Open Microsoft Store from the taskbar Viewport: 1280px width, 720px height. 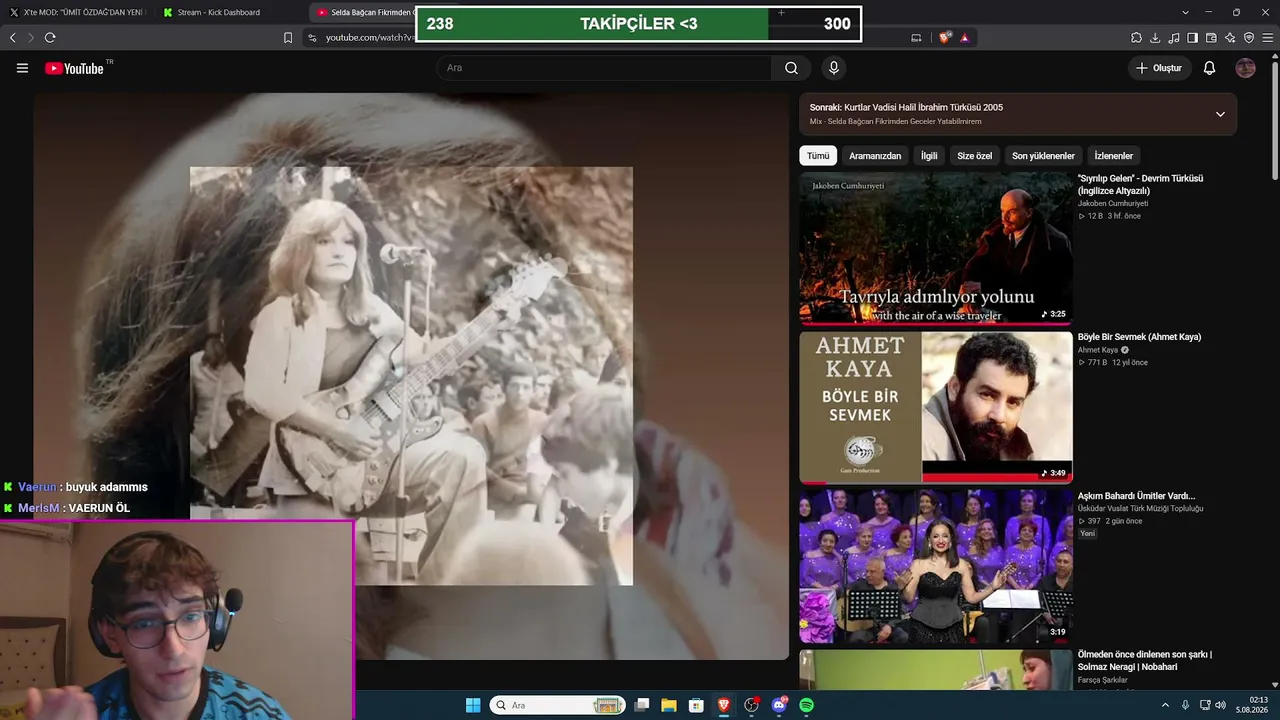[696, 705]
